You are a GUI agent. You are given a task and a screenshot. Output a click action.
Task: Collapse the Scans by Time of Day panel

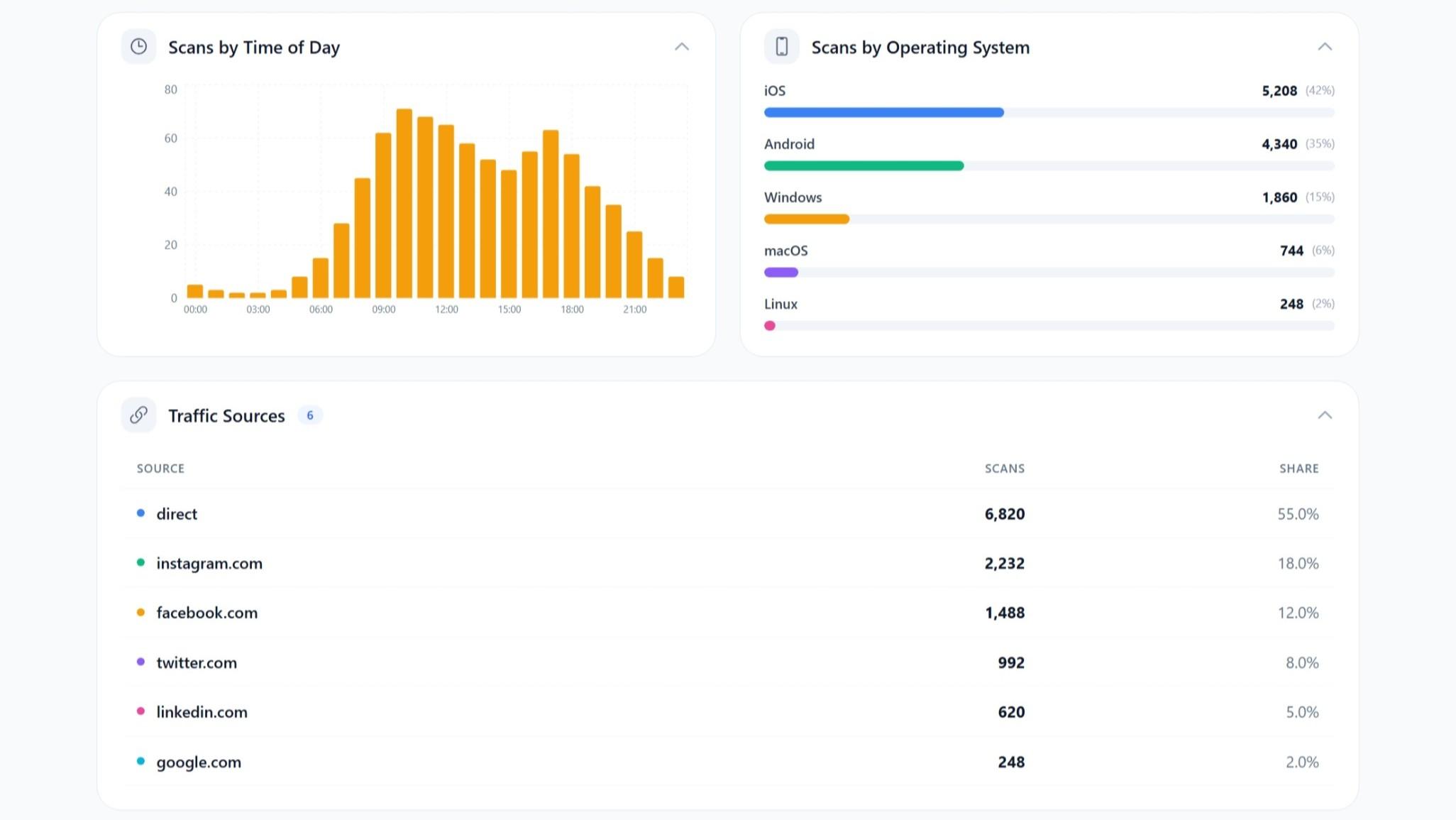click(x=682, y=46)
